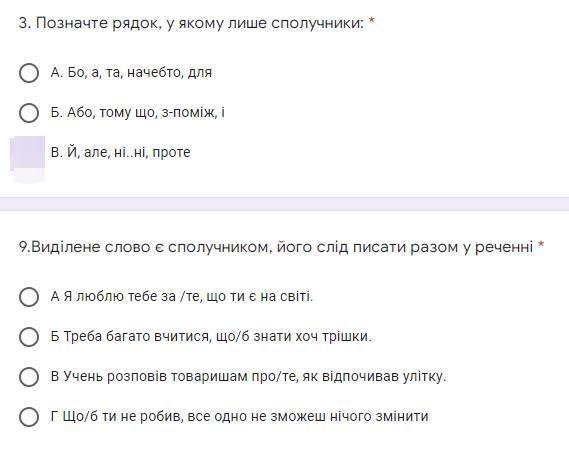This screenshot has height=450, width=569.
Task: Click the red required asterisk of question 9
Action: [541, 245]
